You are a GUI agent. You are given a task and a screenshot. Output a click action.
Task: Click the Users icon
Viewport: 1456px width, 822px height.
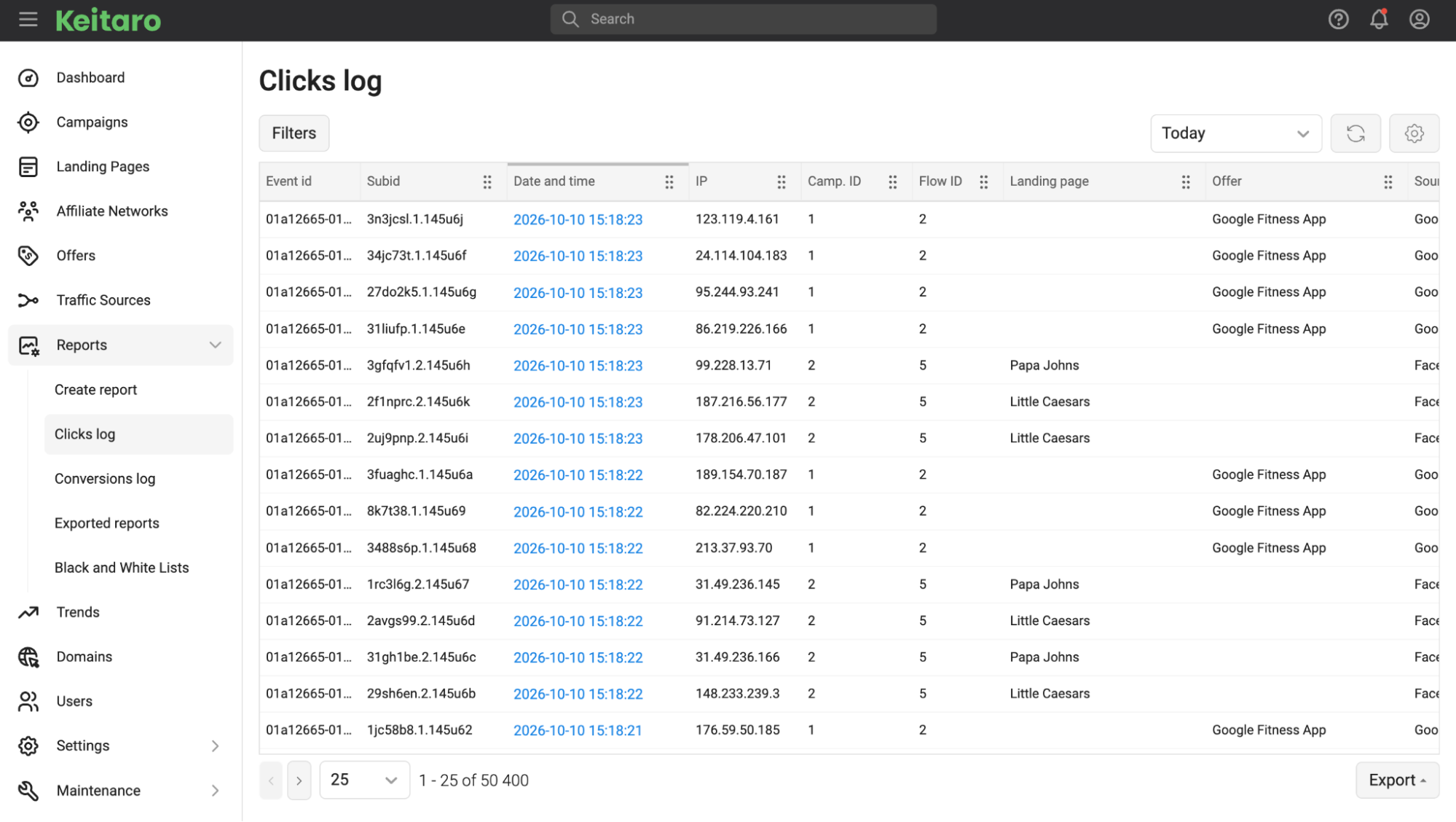pyautogui.click(x=28, y=702)
